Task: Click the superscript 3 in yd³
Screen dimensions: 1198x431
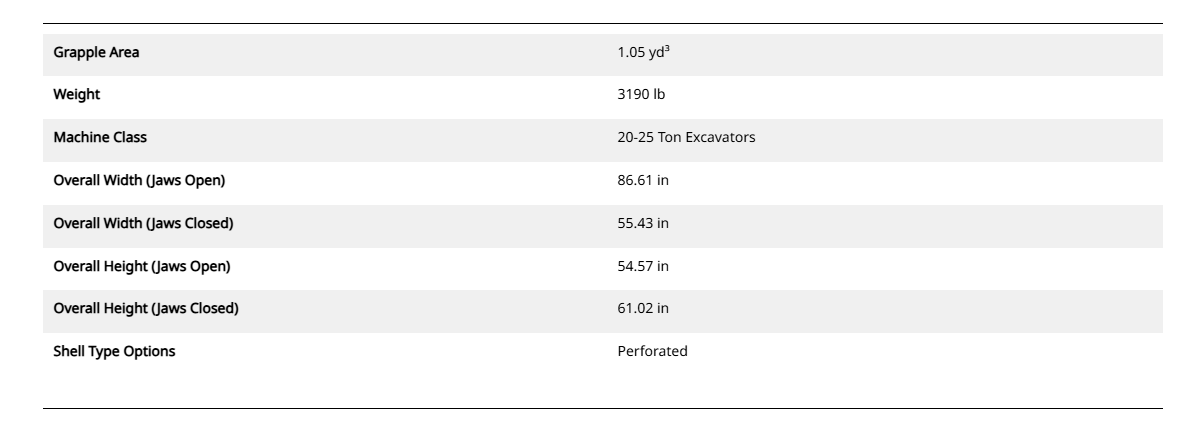Action: (667, 49)
